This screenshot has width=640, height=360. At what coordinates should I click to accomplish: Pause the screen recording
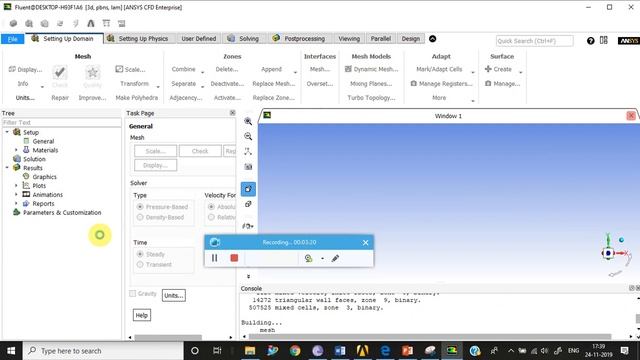click(x=214, y=258)
